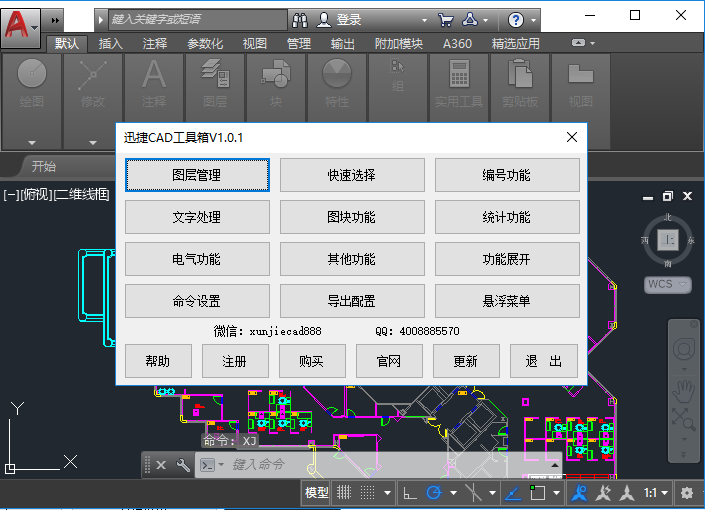Click the [-] viewport controls label
Viewport: 705px width, 510px height.
pos(11,195)
